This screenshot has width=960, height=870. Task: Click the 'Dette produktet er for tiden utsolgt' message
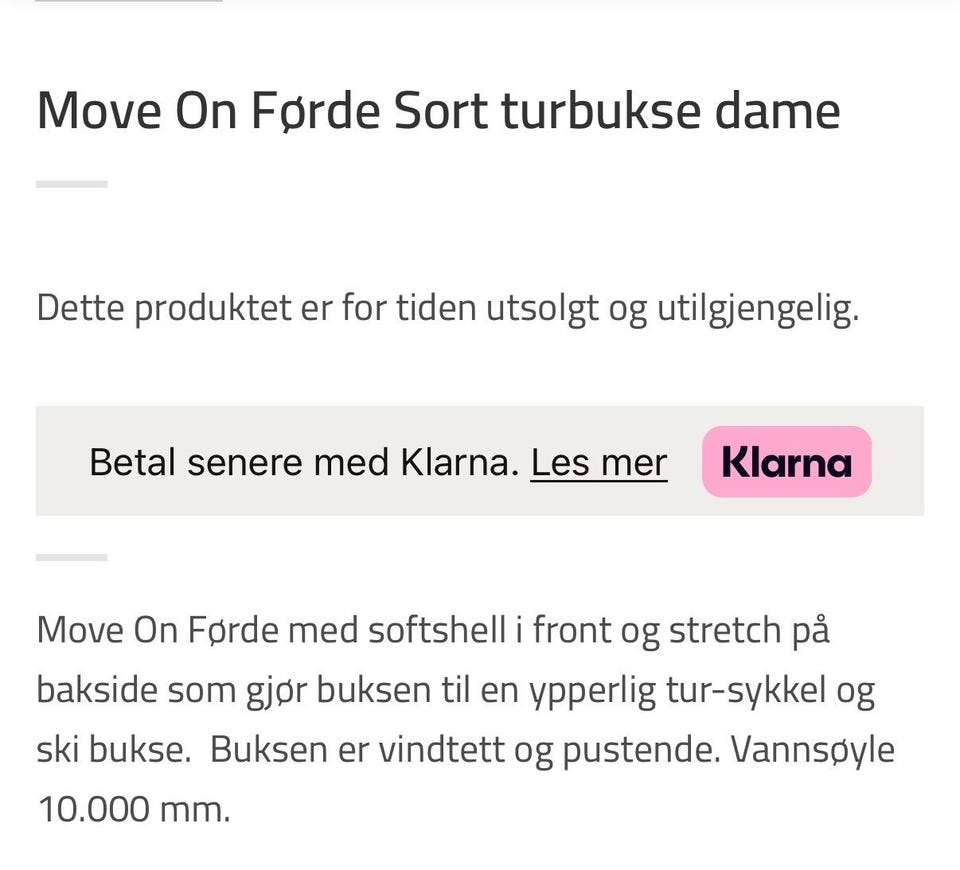pyautogui.click(x=448, y=308)
